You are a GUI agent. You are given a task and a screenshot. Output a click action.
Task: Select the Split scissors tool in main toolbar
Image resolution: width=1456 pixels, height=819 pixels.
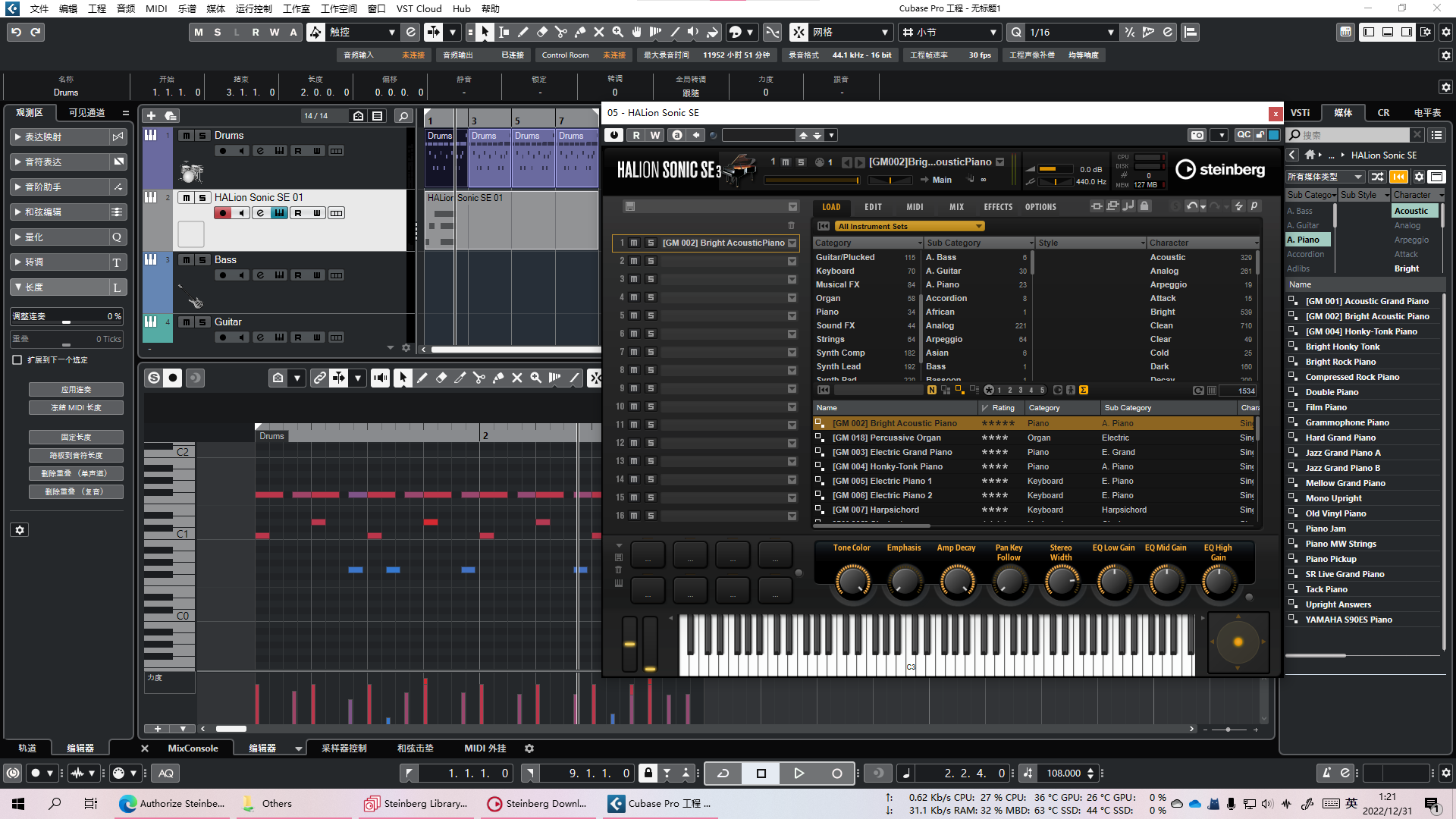click(560, 32)
